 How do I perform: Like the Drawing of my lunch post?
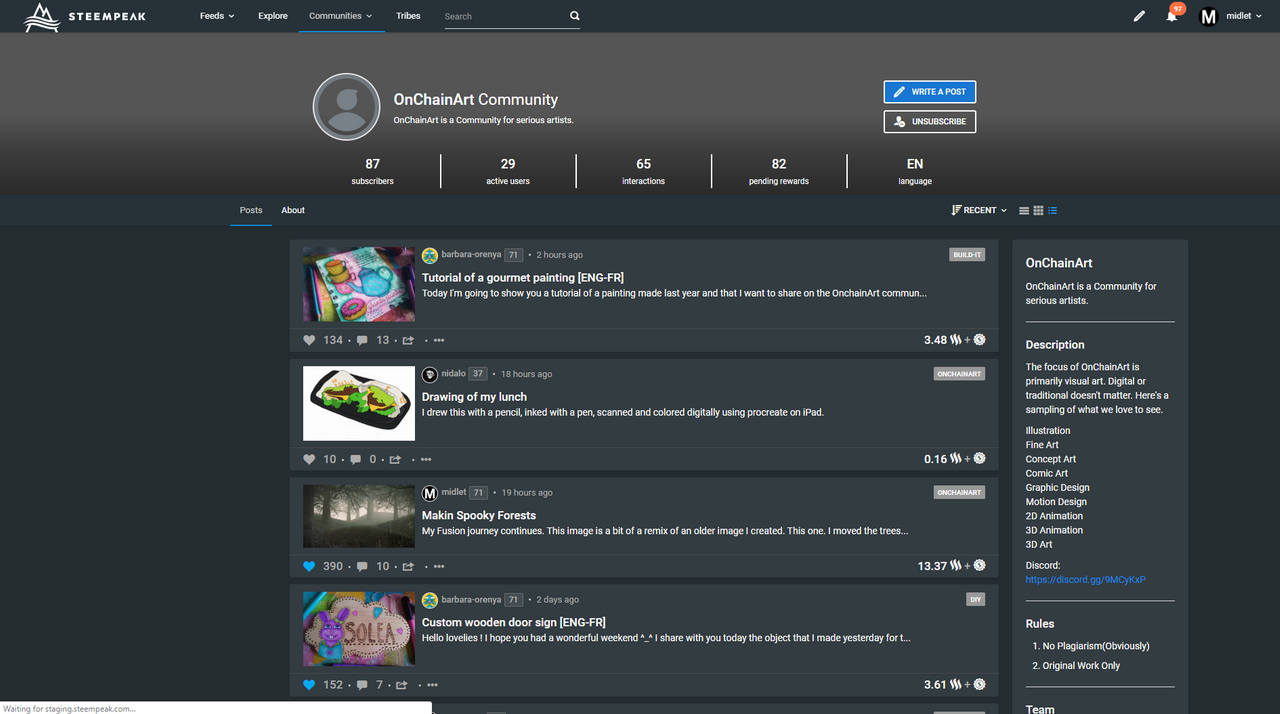click(309, 459)
